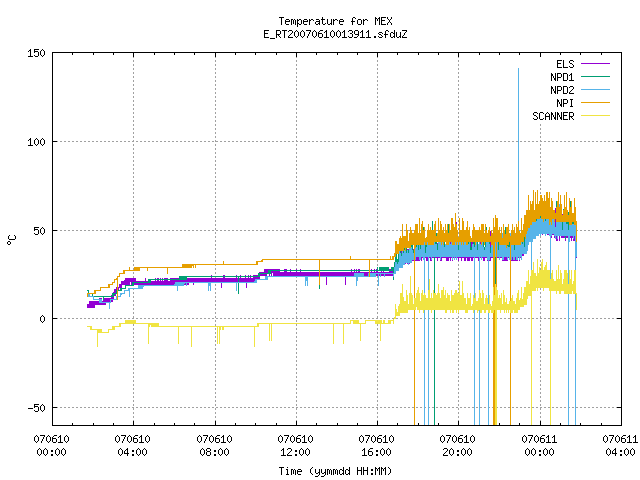
Task: Click the 150 y-axis tick label
Action: click(x=36, y=53)
